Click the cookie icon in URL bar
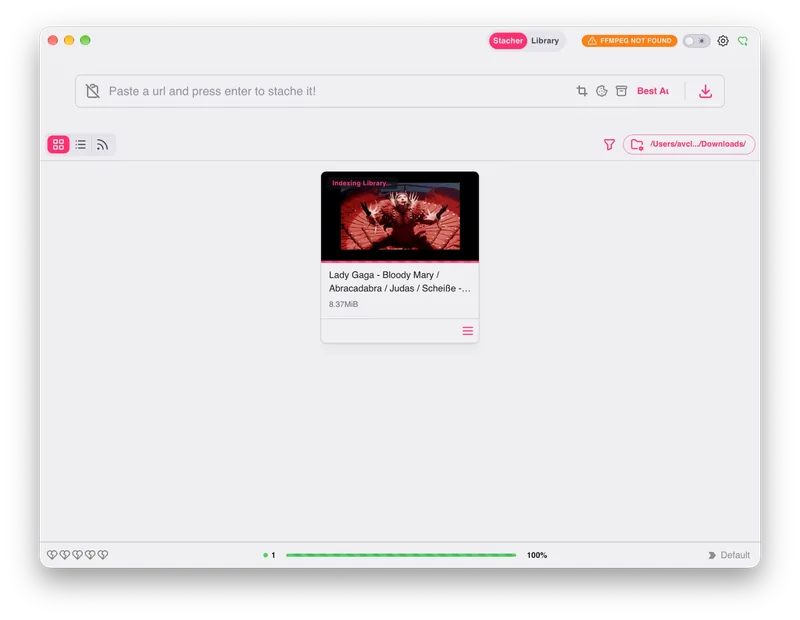 (x=602, y=91)
